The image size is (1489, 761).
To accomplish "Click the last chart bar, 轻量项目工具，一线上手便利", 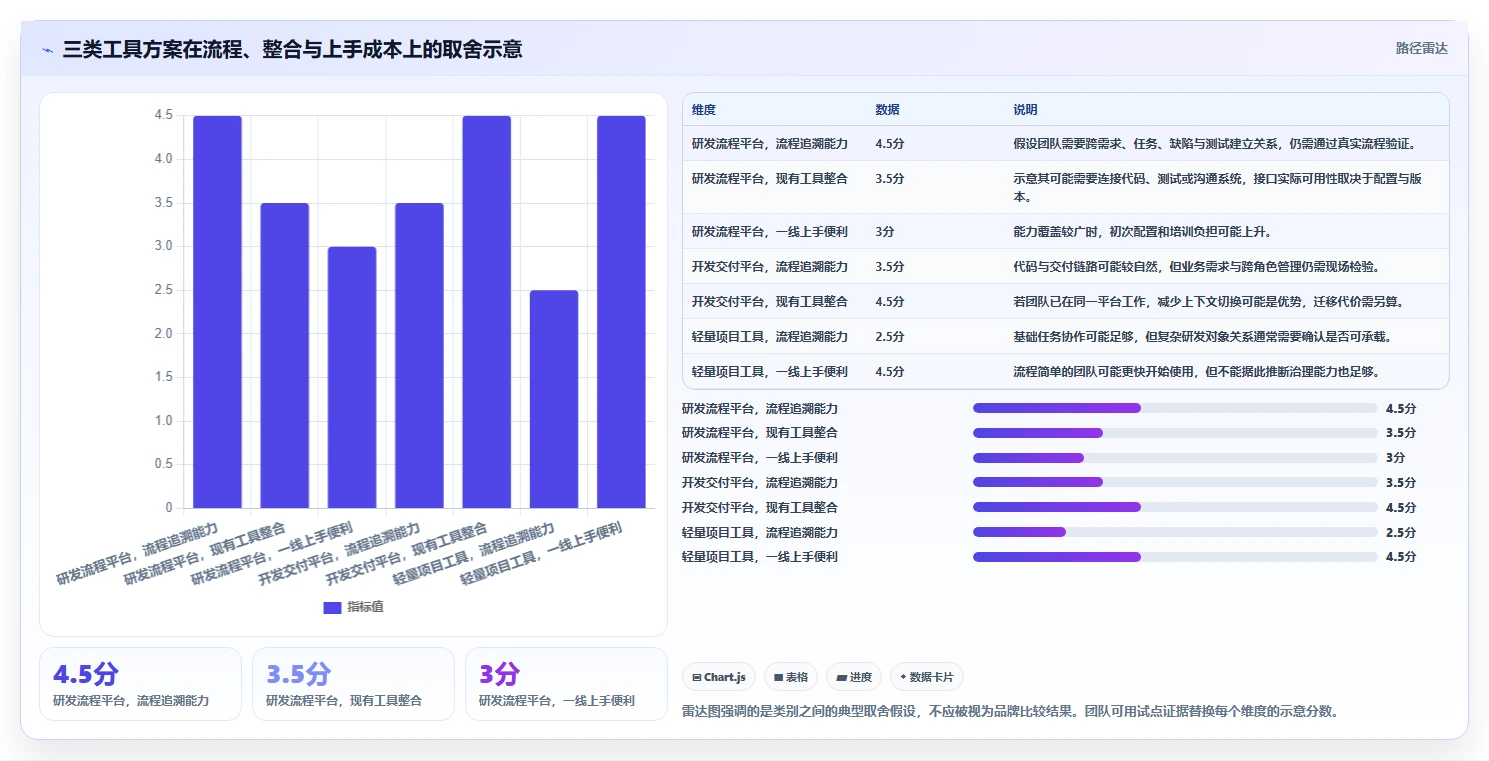I will pos(621,312).
